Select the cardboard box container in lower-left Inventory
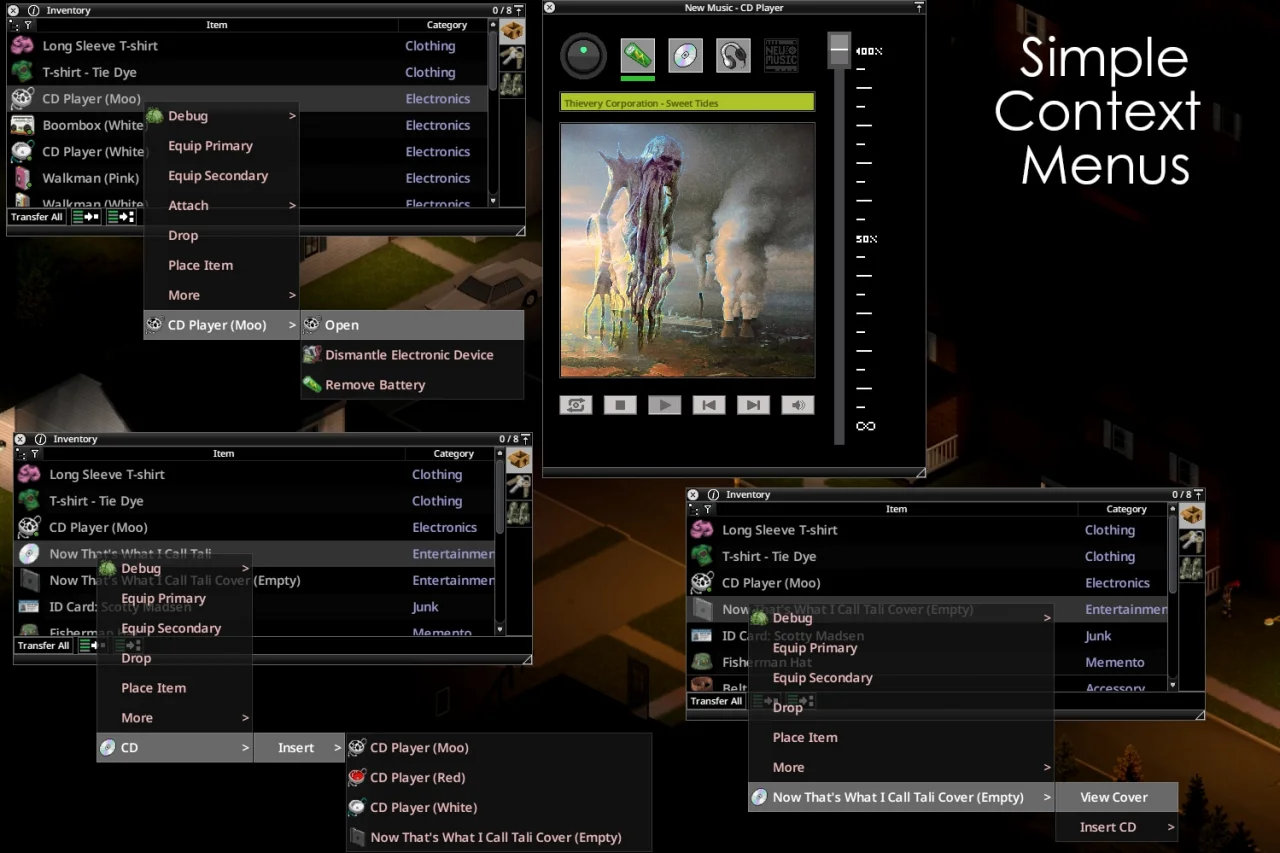This screenshot has height=853, width=1280. [x=519, y=460]
